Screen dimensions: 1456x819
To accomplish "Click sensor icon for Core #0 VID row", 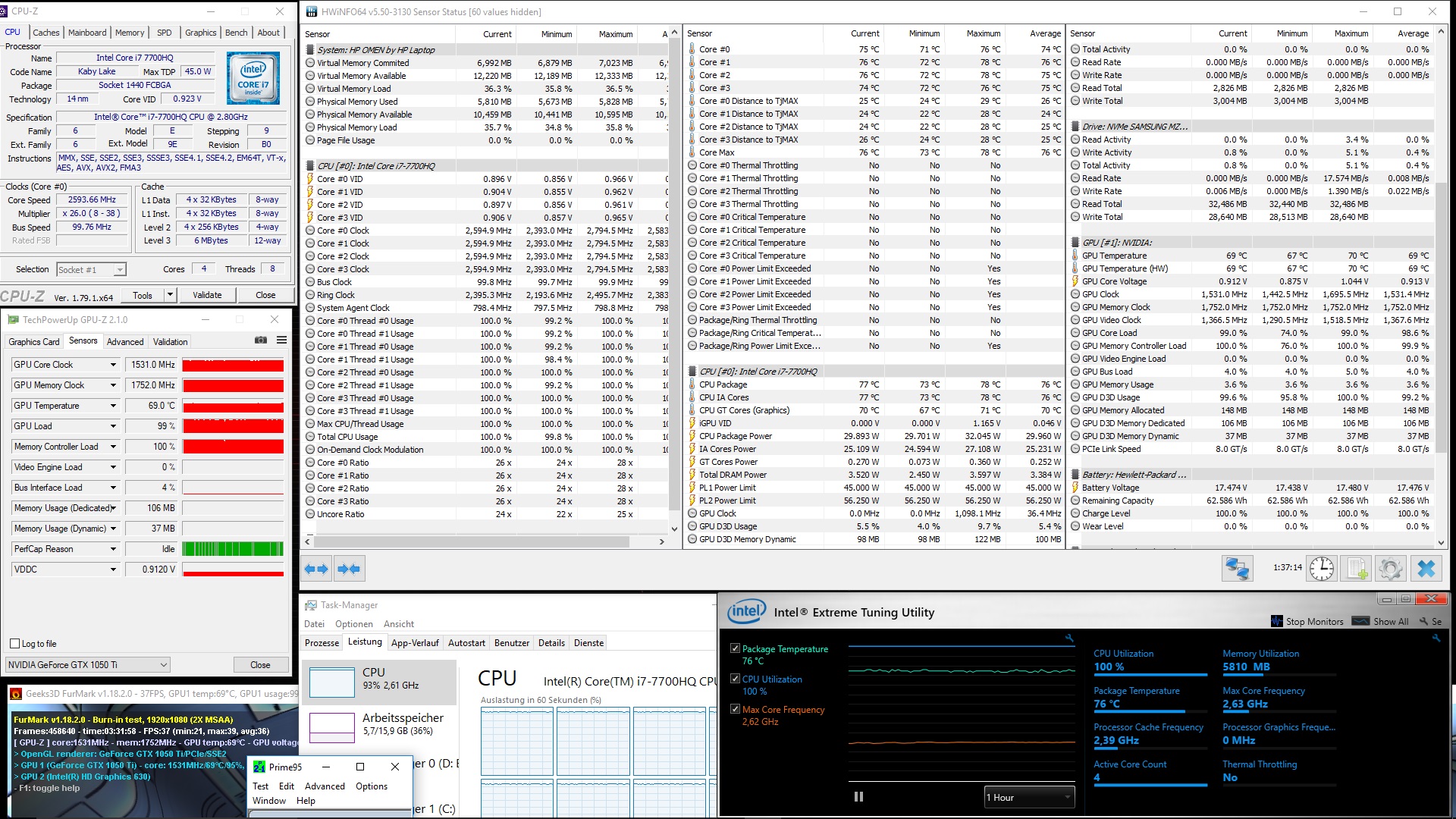I will click(310, 179).
